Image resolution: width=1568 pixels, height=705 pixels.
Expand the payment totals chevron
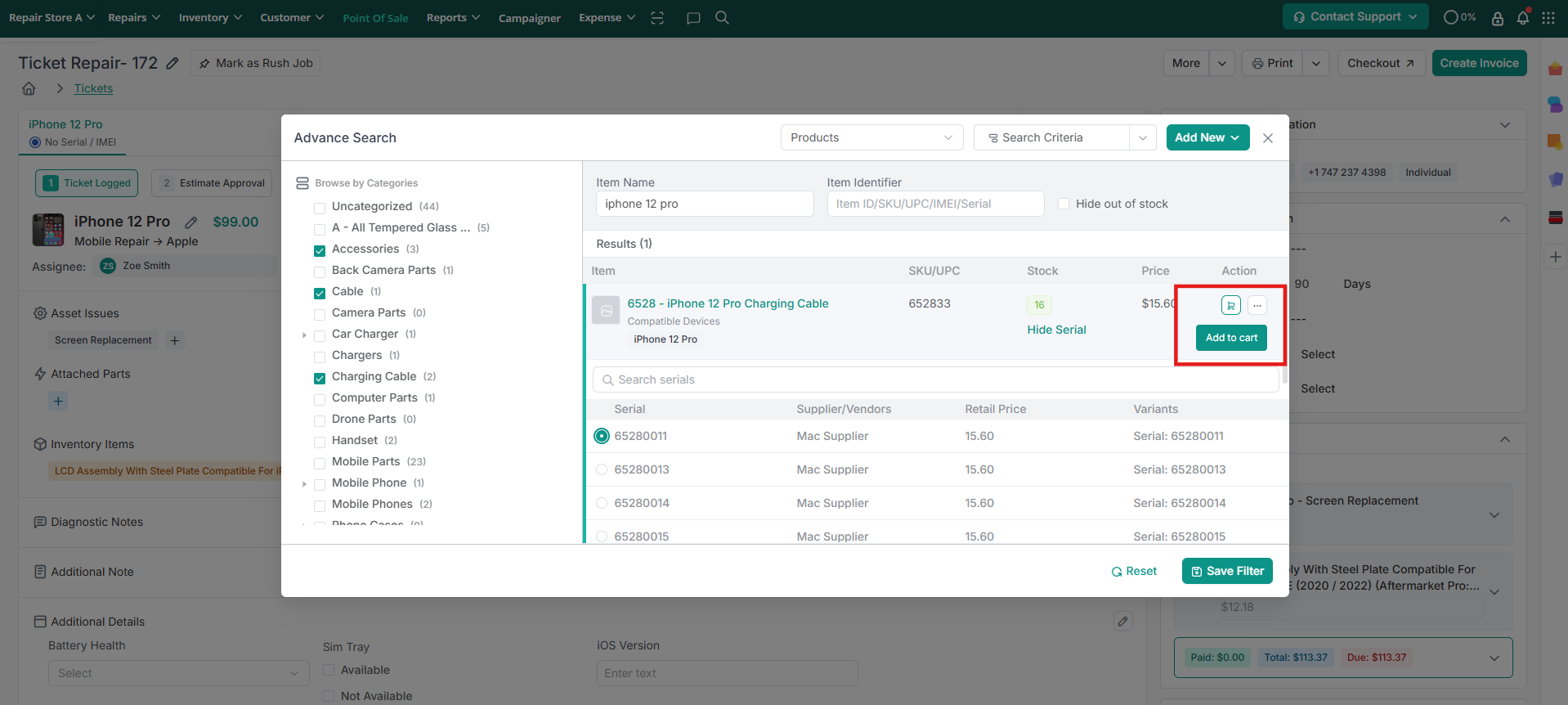[1494, 658]
